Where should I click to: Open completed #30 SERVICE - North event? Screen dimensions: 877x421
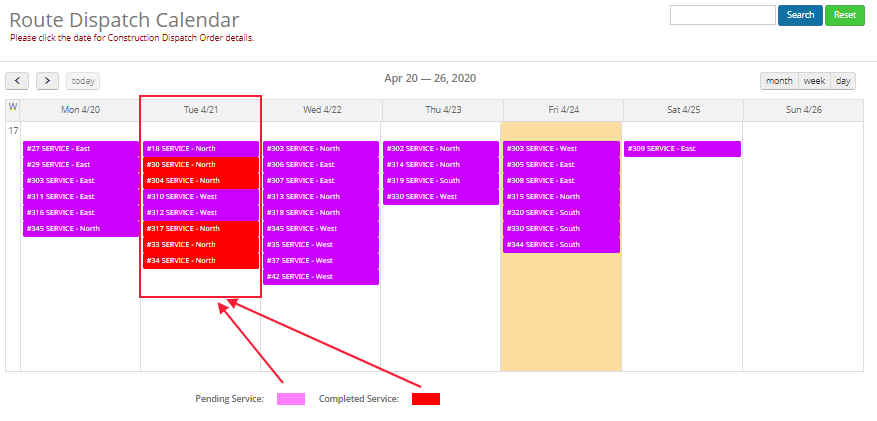tap(201, 165)
